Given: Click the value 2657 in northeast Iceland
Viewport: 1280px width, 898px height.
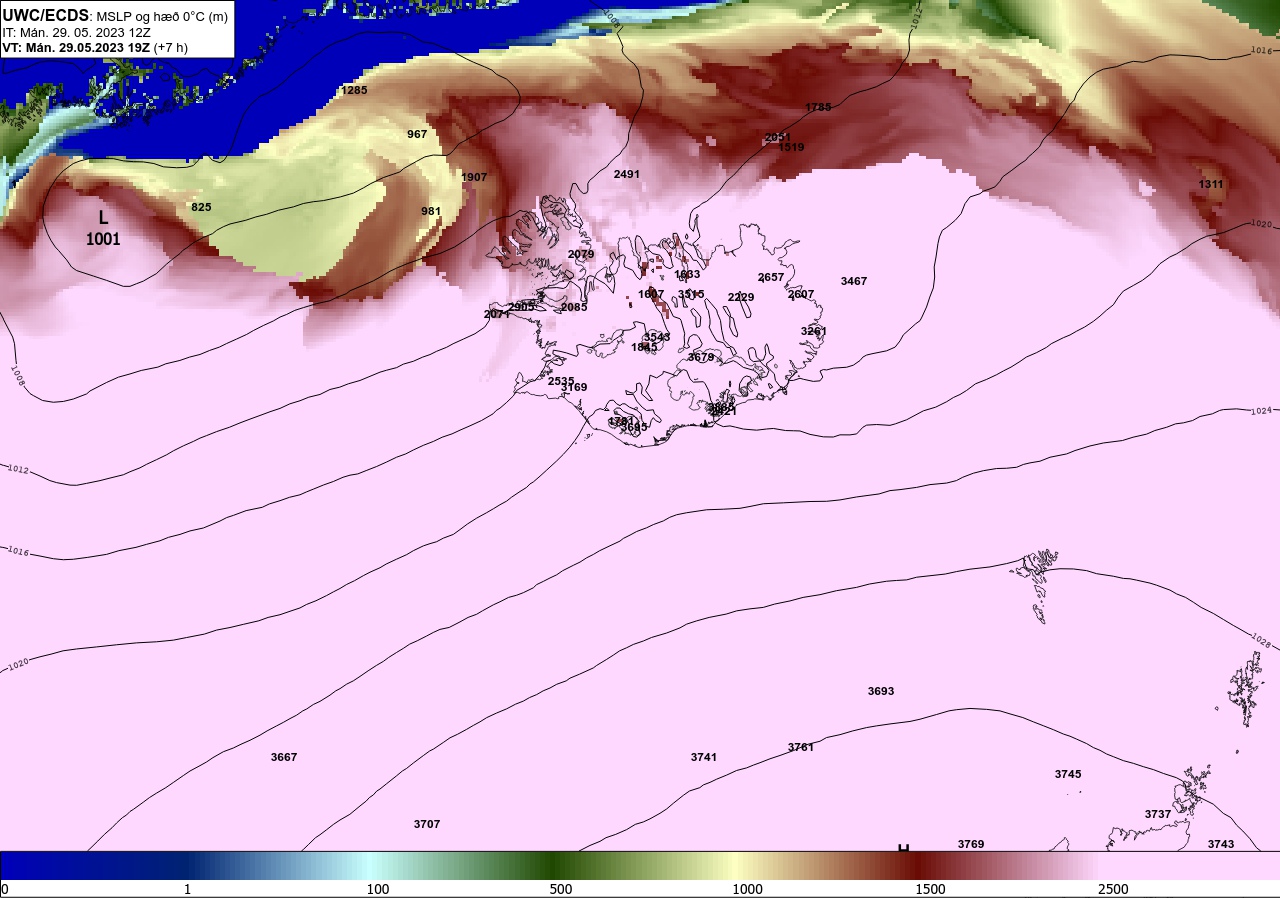Looking at the screenshot, I should tap(771, 277).
